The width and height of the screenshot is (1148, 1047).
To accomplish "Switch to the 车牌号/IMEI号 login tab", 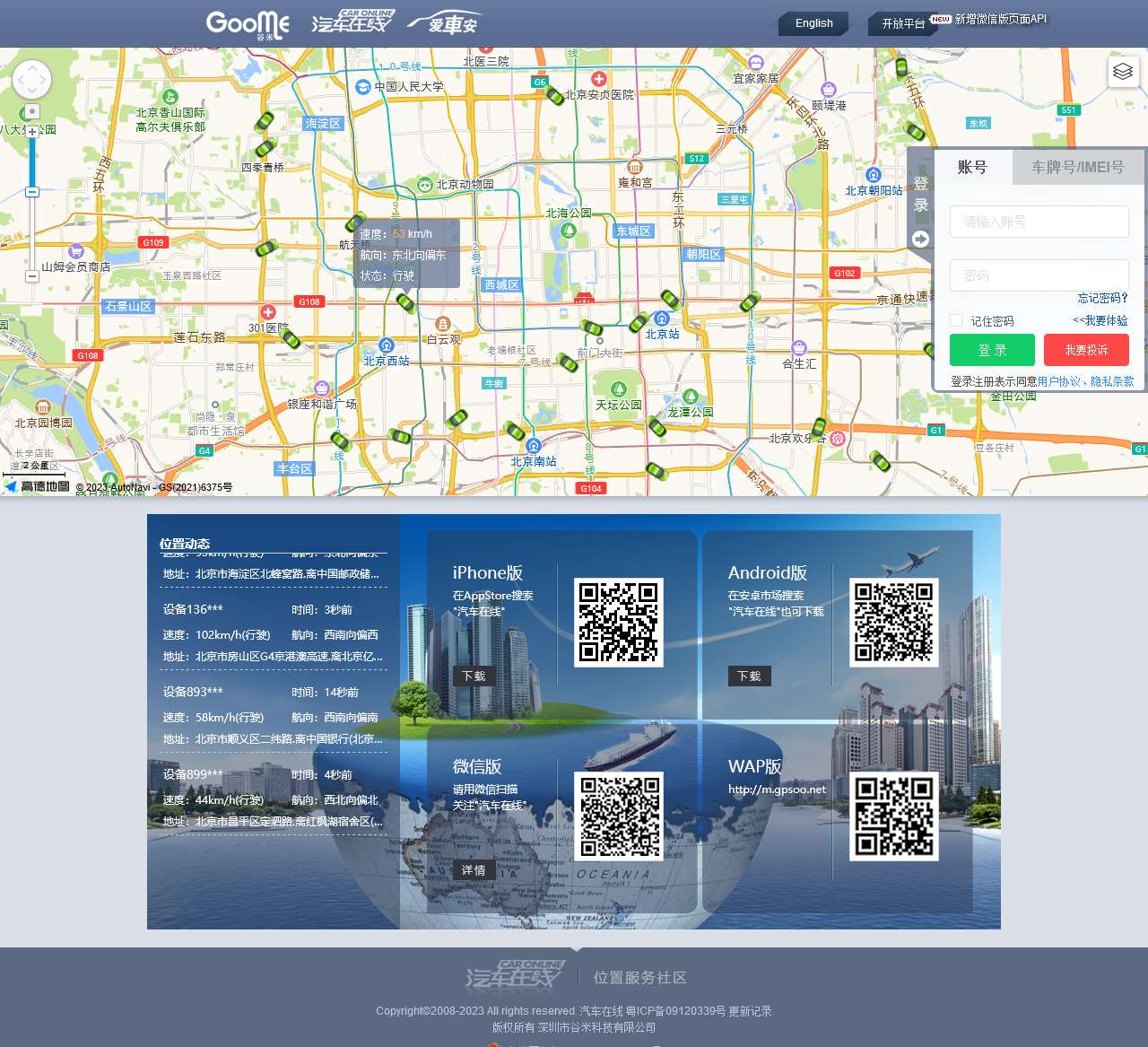I will pyautogui.click(x=1077, y=167).
